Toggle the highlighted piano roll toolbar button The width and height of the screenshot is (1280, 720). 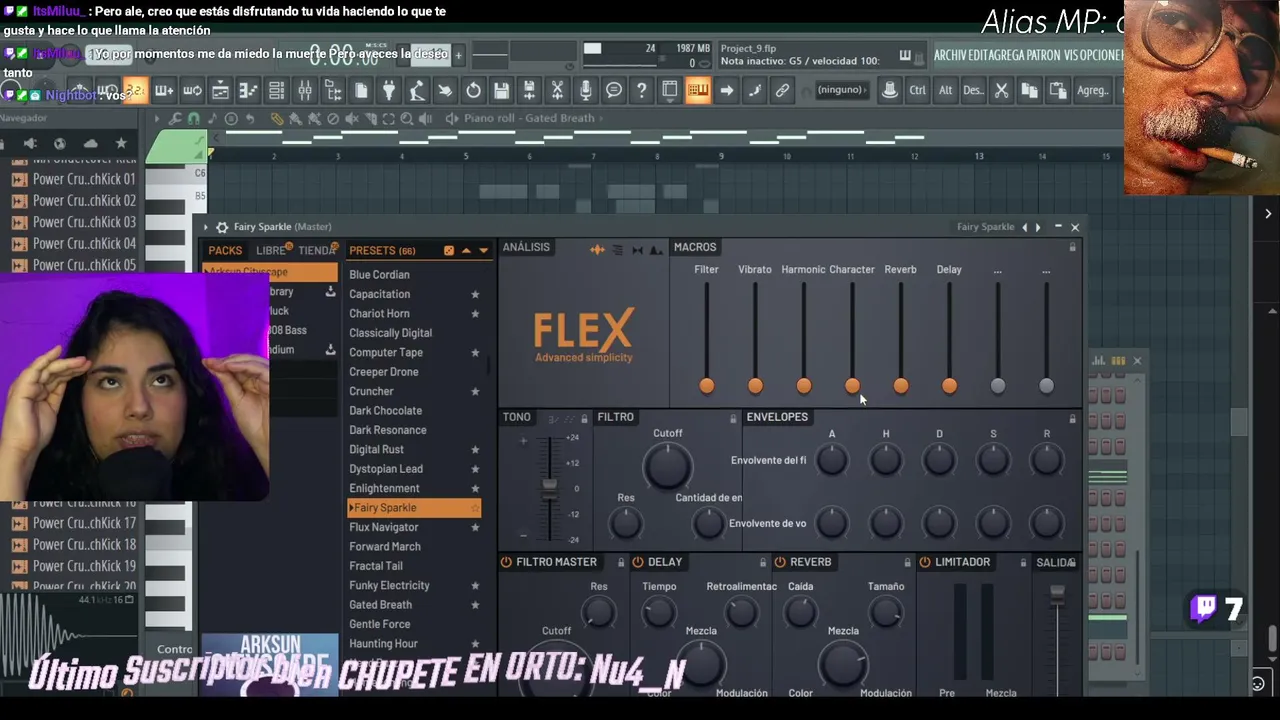pyautogui.click(x=698, y=91)
